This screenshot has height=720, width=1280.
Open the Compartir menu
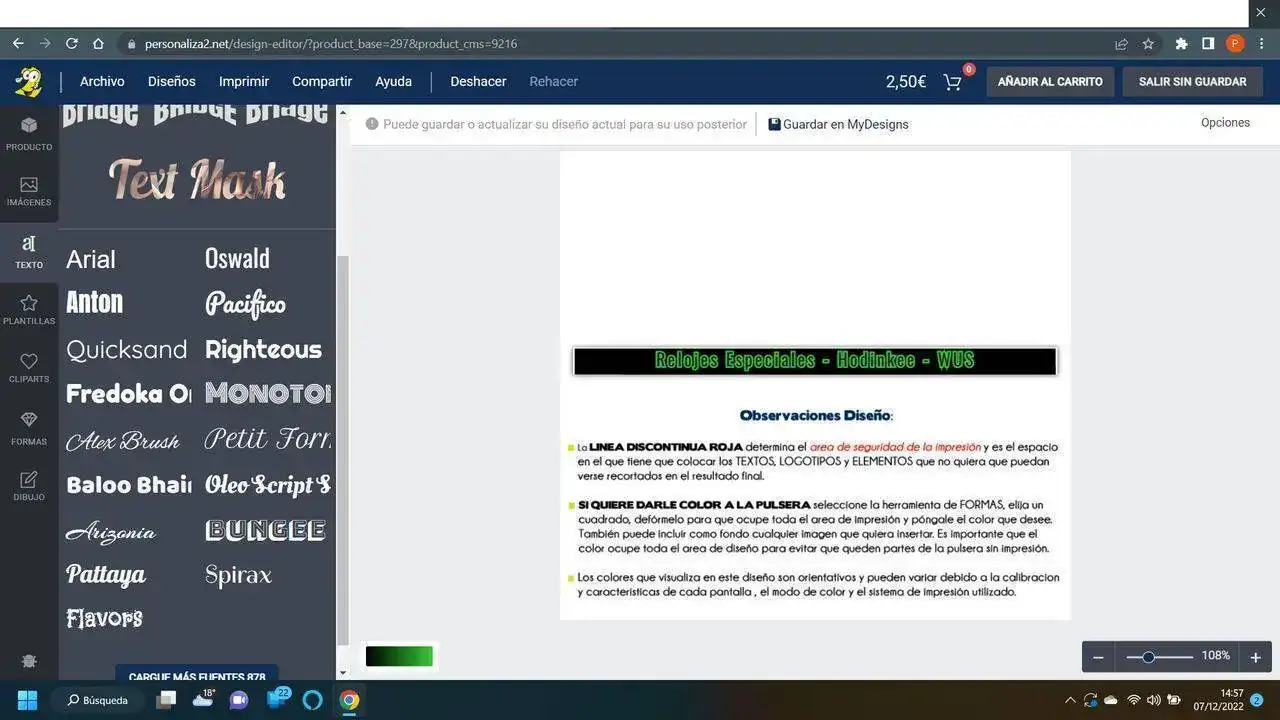(x=322, y=82)
